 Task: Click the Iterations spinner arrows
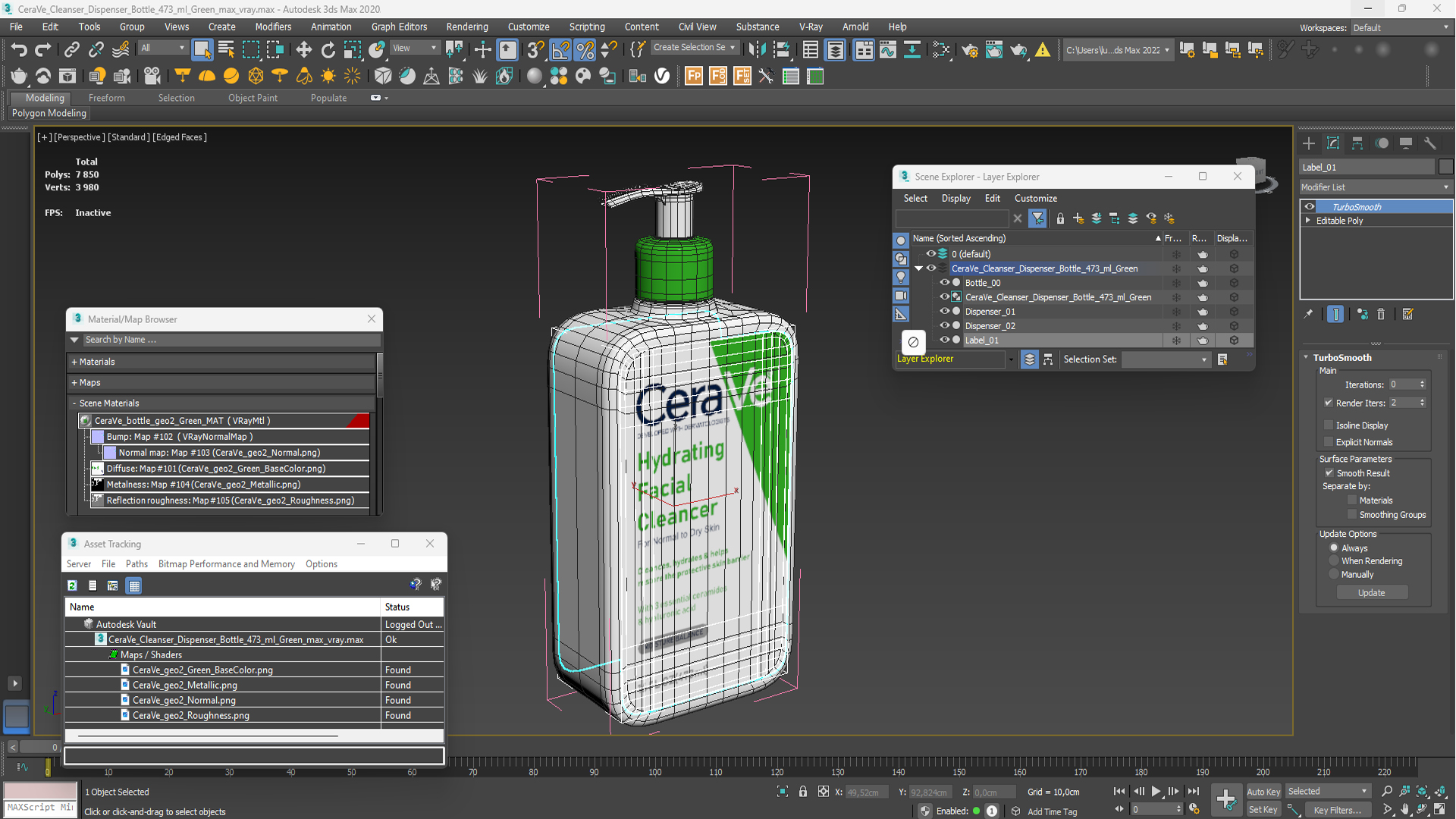tap(1422, 384)
